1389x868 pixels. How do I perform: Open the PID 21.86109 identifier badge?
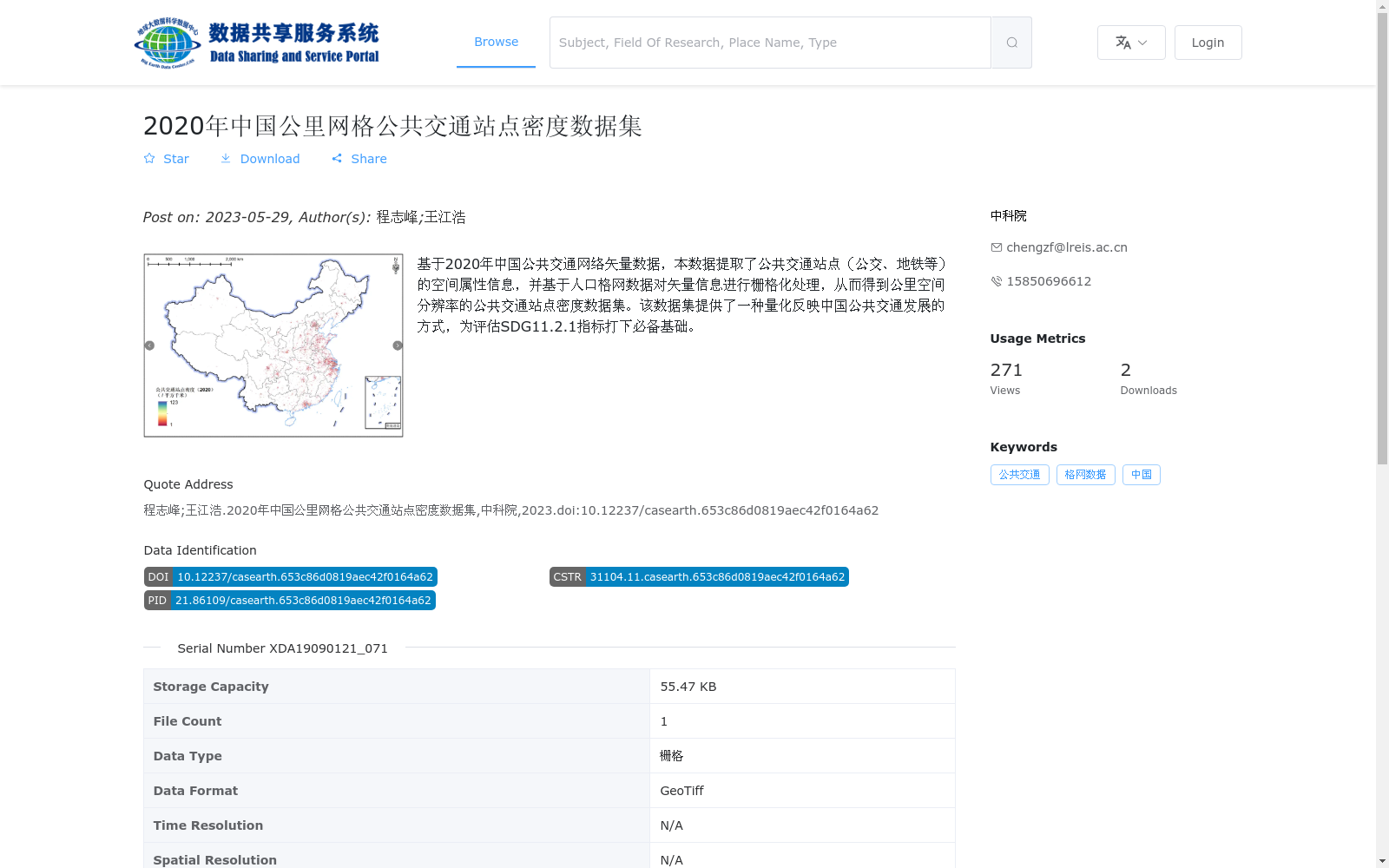[x=289, y=601]
